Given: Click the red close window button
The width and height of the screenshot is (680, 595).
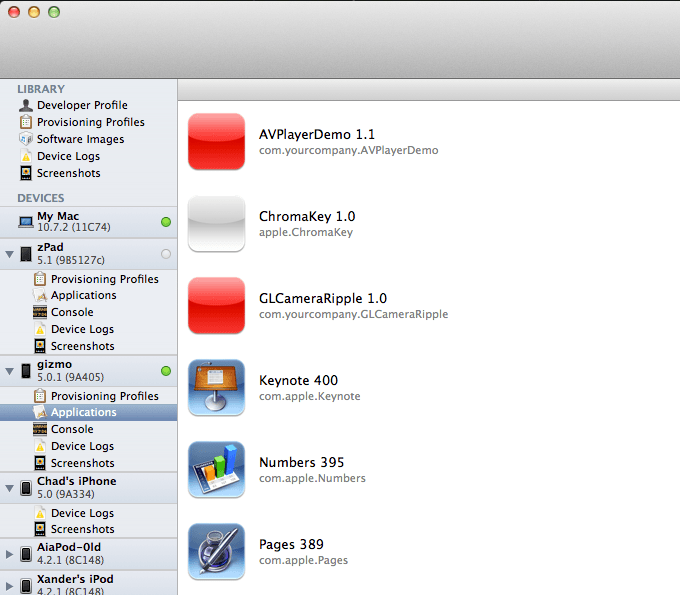Looking at the screenshot, I should pos(14,12).
